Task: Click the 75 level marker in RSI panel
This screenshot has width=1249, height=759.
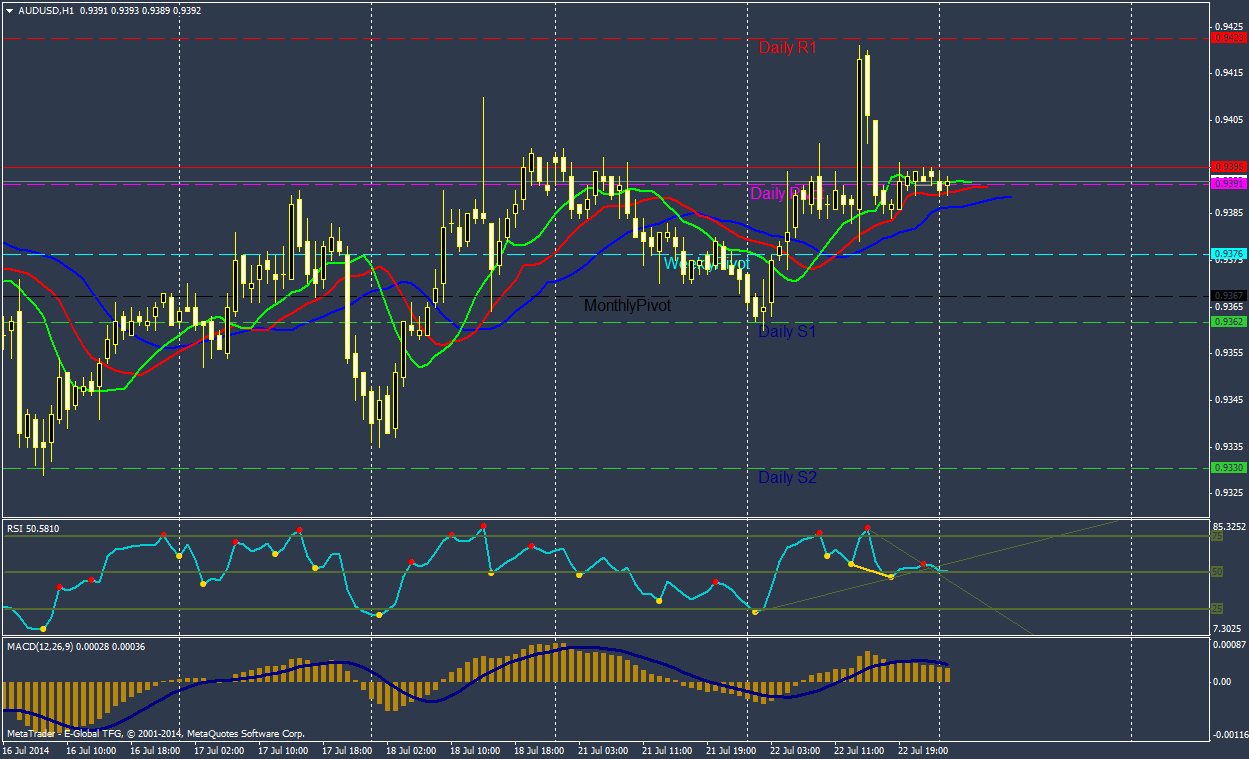Action: point(1217,536)
